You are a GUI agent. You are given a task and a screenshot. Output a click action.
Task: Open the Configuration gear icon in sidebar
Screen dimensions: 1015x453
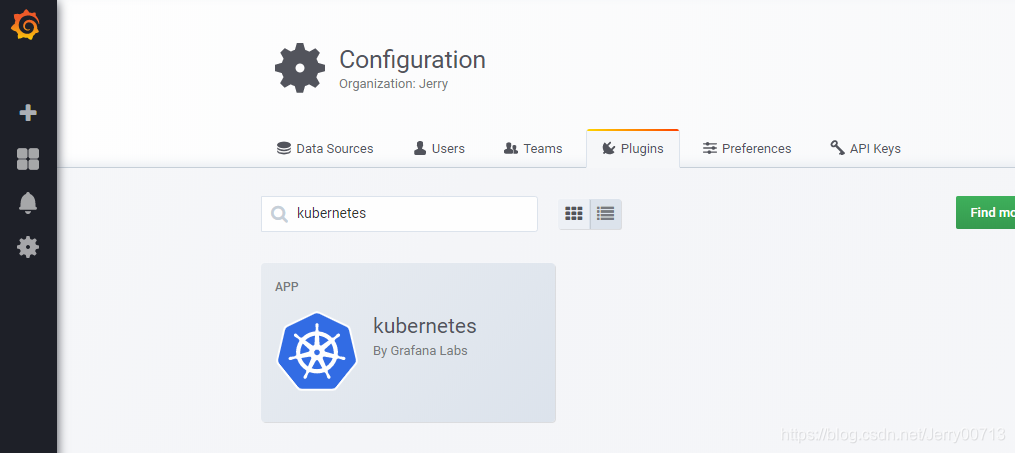click(28, 247)
